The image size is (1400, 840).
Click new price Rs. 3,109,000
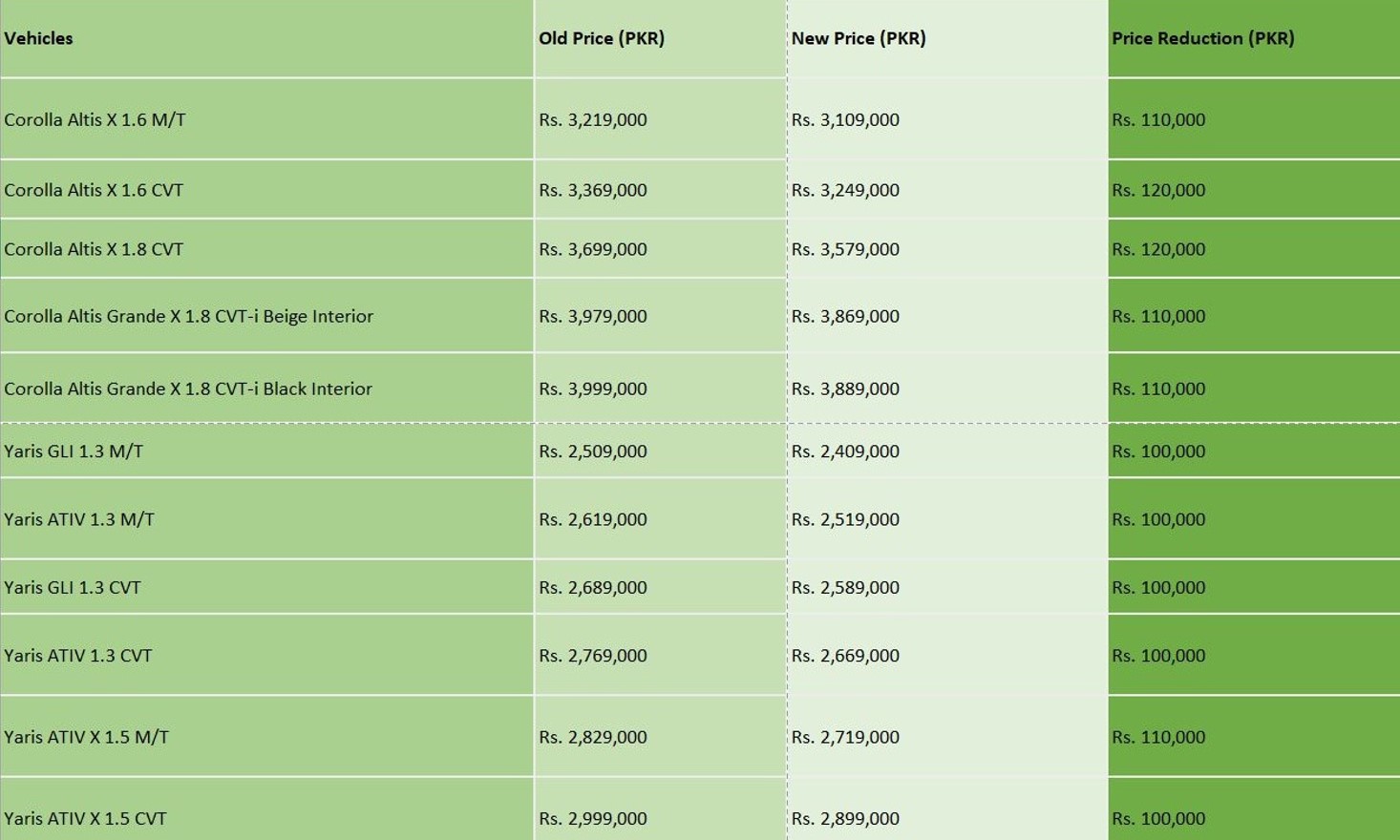[947, 119]
